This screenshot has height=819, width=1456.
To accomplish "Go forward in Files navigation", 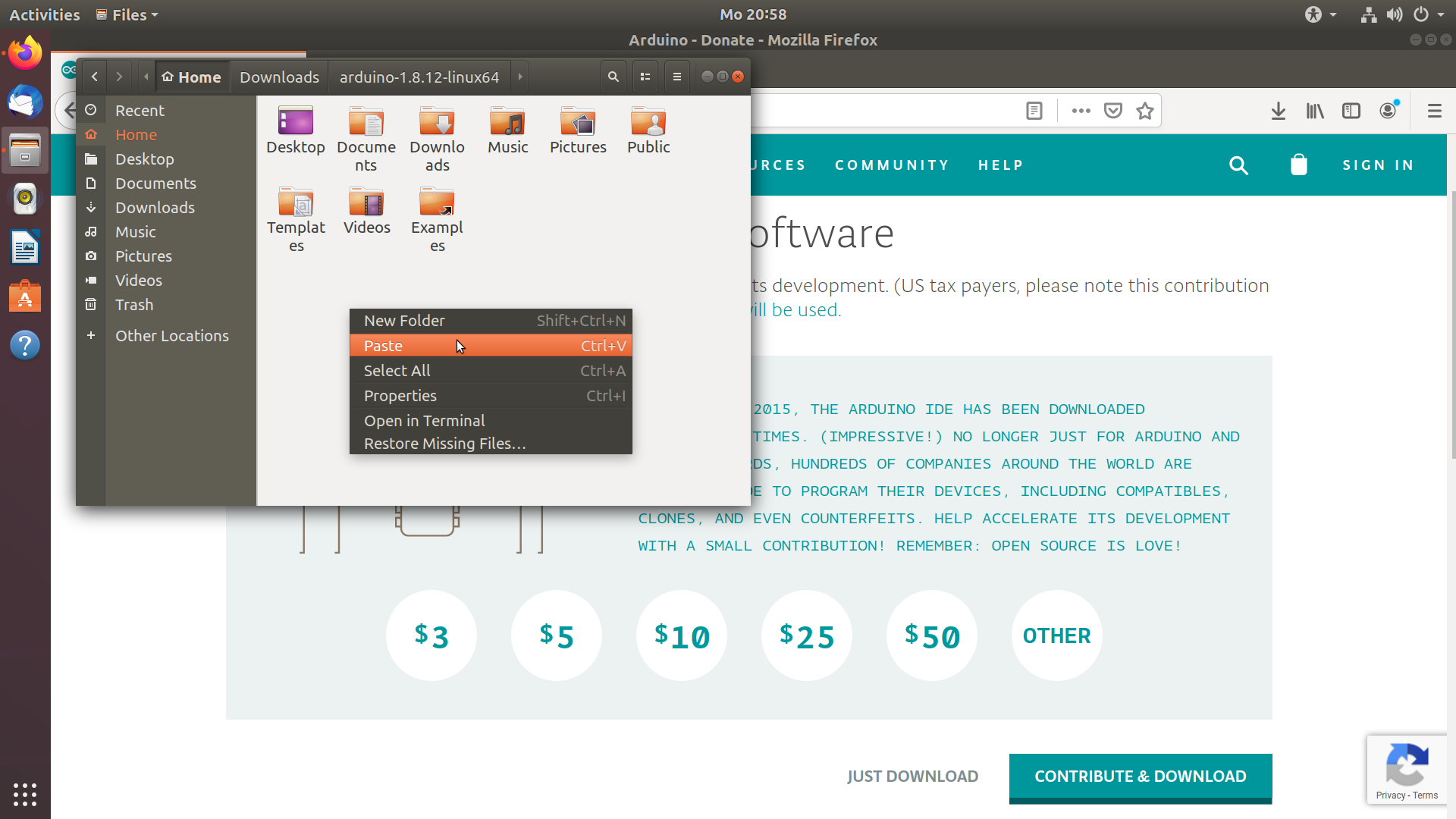I will 119,77.
